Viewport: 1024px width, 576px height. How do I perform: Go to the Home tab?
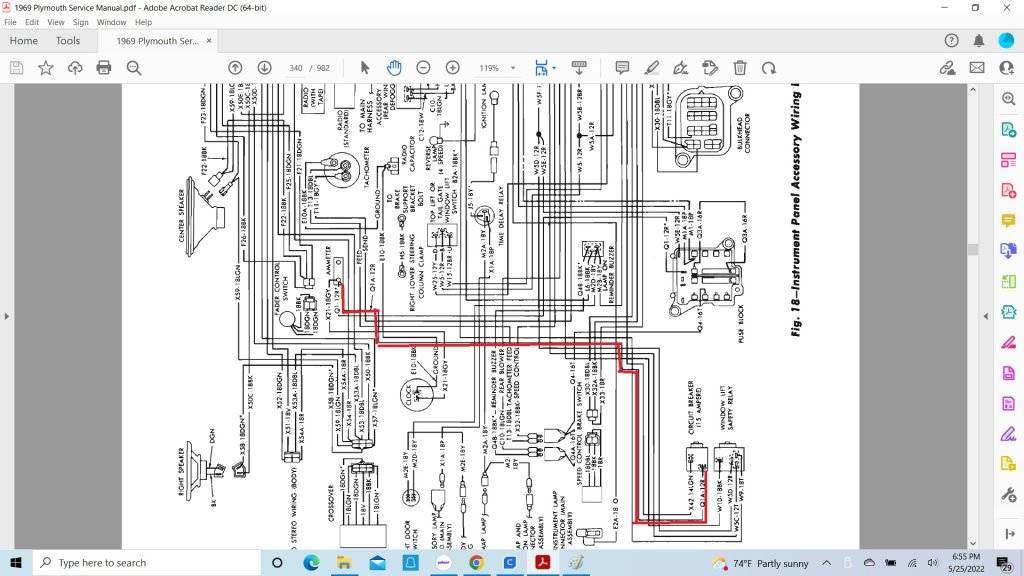(23, 41)
